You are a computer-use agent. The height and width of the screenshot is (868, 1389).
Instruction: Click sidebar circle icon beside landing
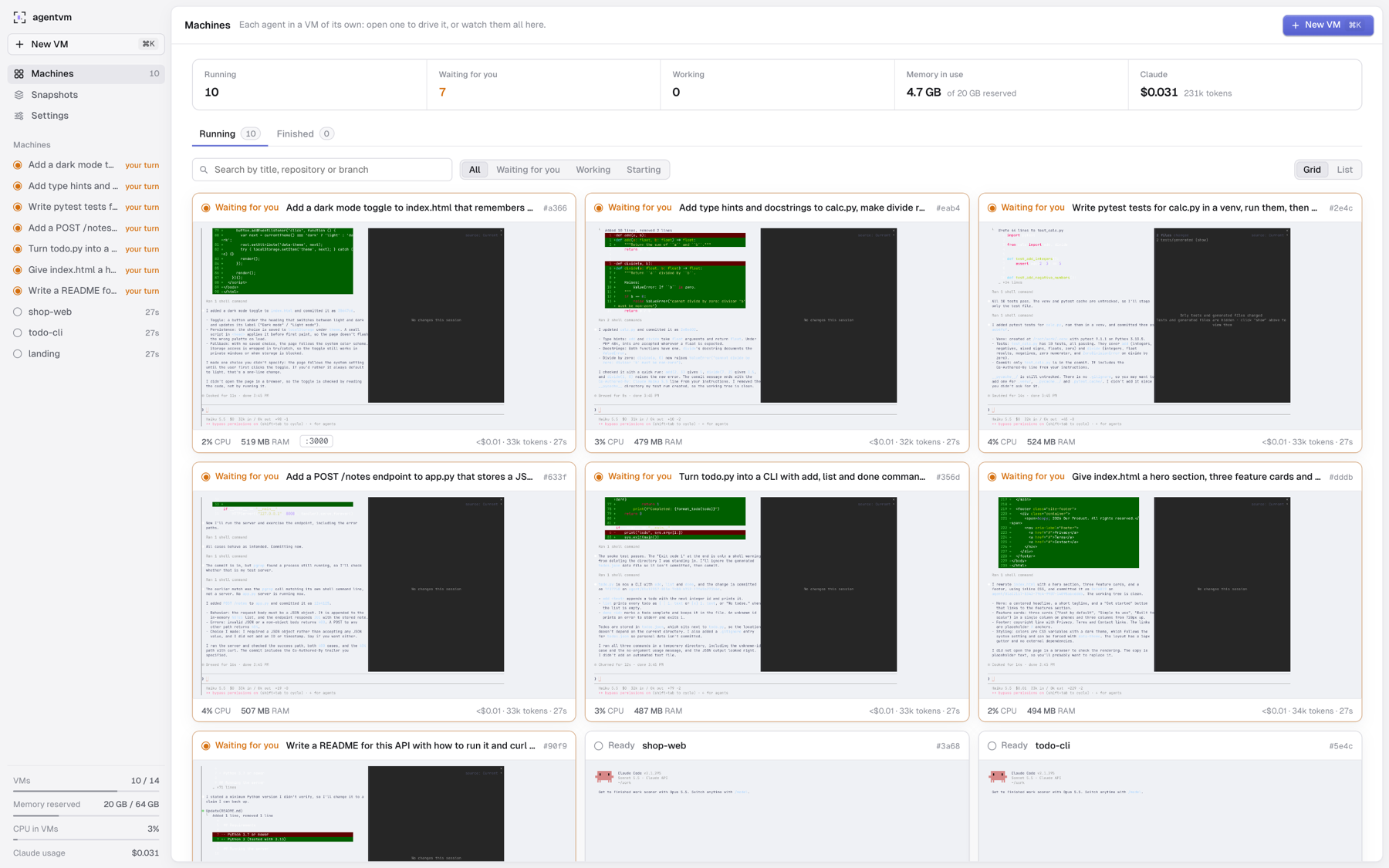pyautogui.click(x=18, y=354)
